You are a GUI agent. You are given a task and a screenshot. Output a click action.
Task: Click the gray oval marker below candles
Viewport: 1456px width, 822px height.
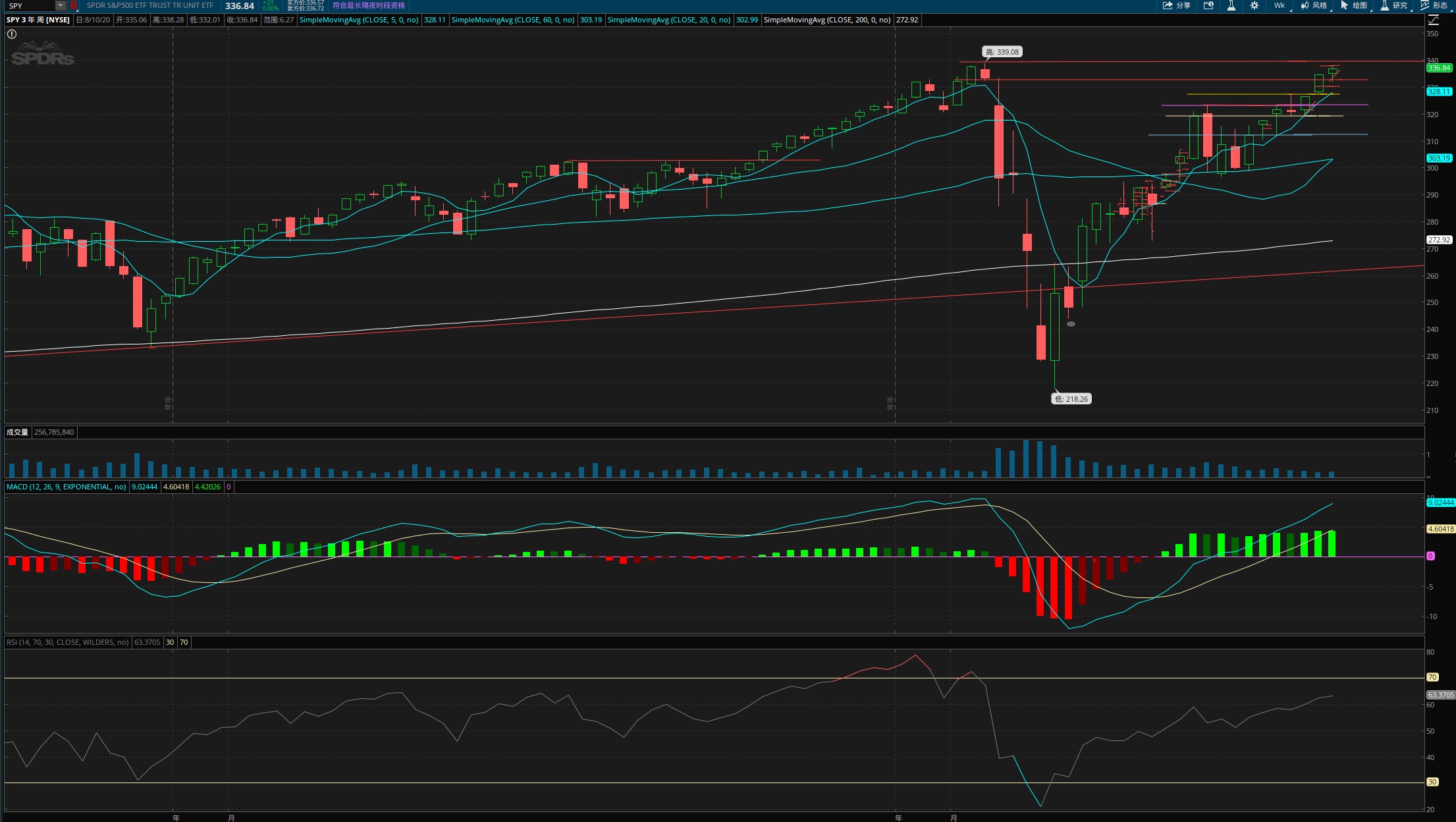tap(1071, 324)
